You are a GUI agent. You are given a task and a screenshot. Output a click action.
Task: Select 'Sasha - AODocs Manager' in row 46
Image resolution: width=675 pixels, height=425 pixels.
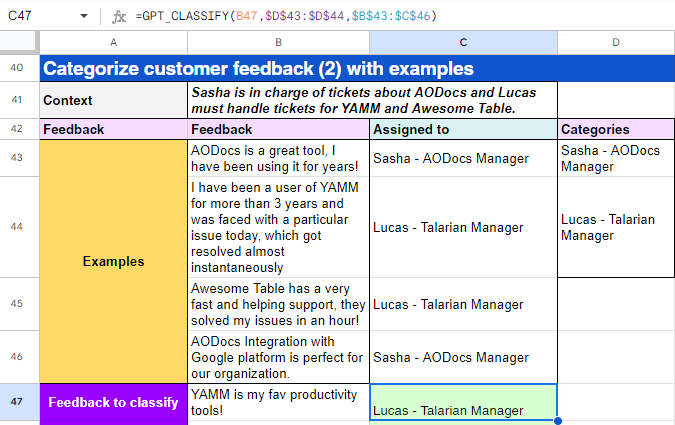click(x=463, y=357)
